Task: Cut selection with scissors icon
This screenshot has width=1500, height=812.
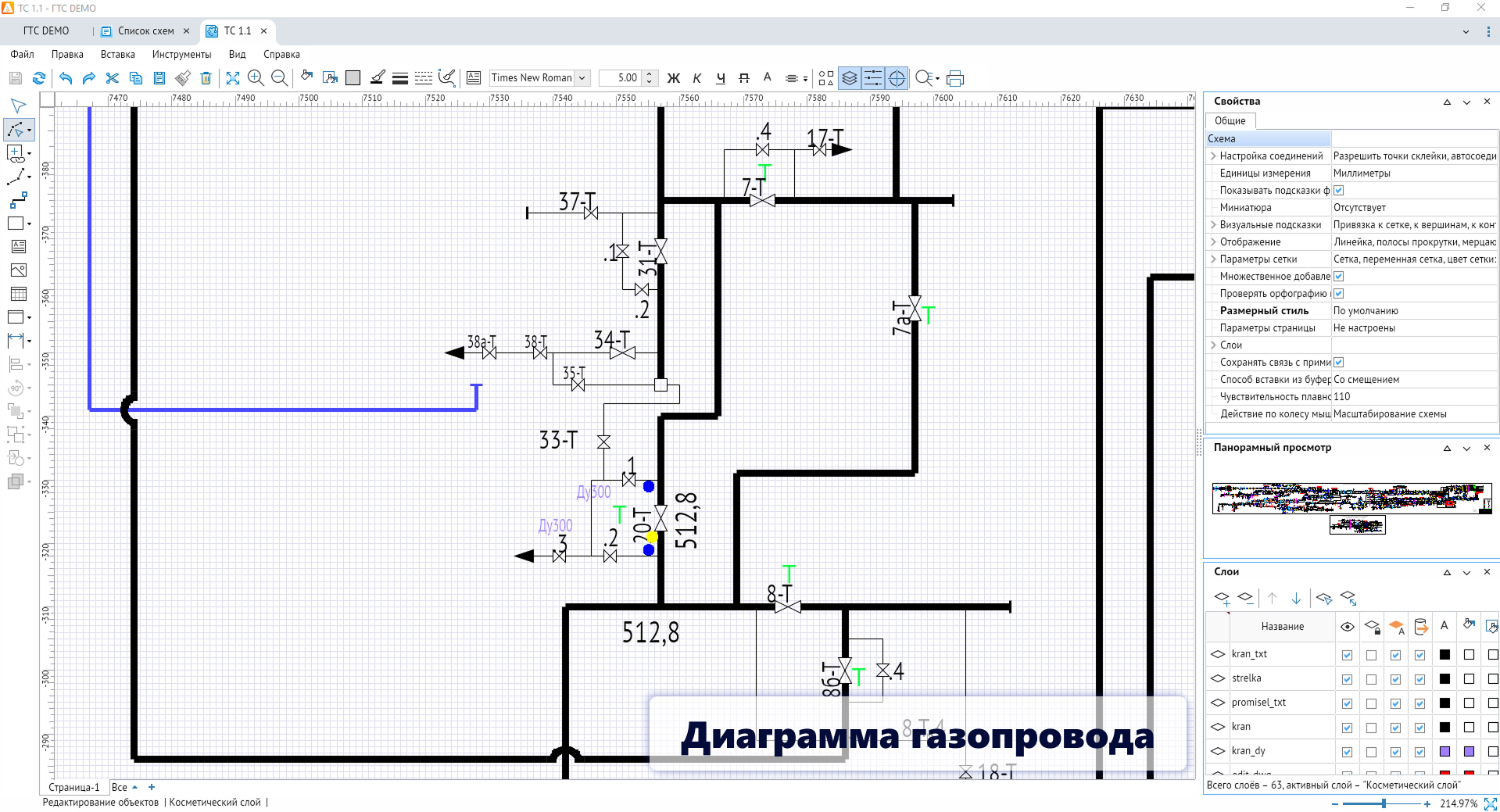Action: click(x=113, y=78)
